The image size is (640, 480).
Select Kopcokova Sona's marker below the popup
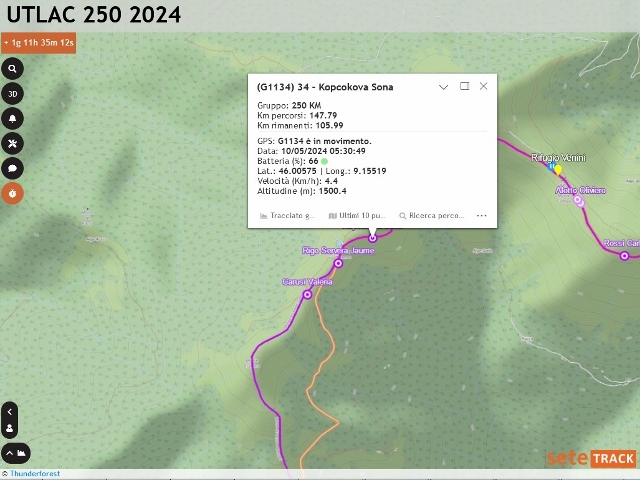[x=372, y=238]
